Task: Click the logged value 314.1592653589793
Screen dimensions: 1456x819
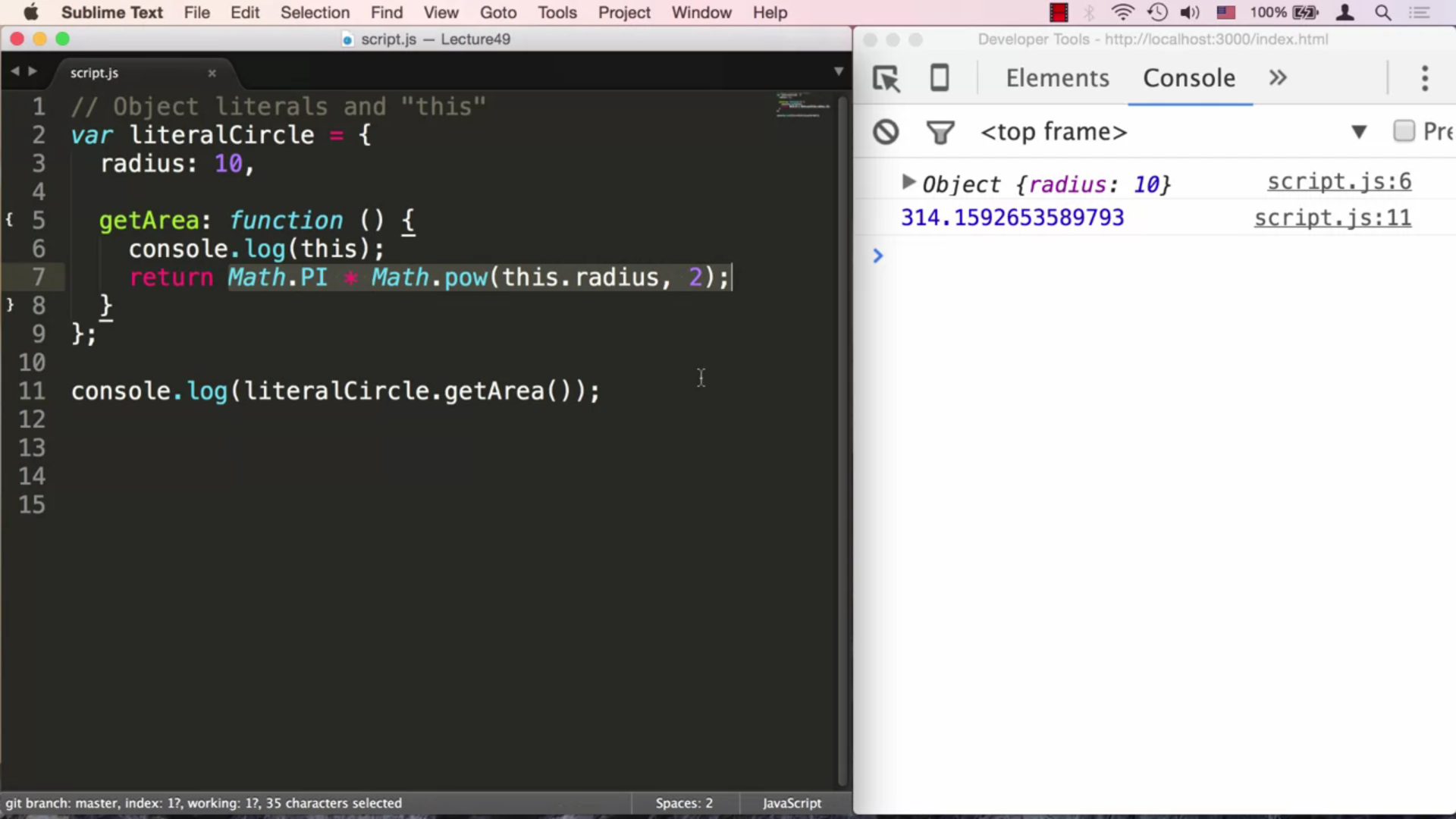Action: pyautogui.click(x=1012, y=218)
